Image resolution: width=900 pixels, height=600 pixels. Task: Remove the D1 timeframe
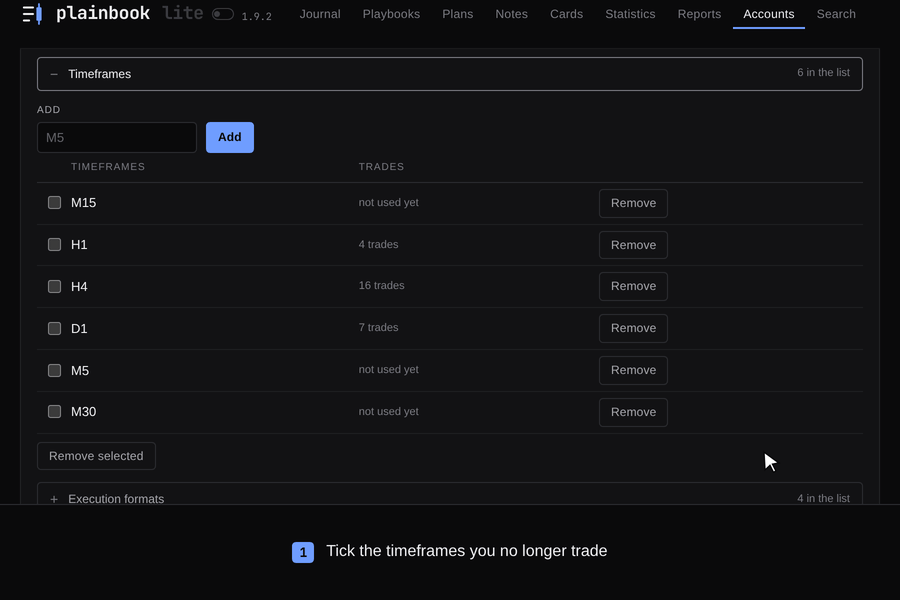633,328
